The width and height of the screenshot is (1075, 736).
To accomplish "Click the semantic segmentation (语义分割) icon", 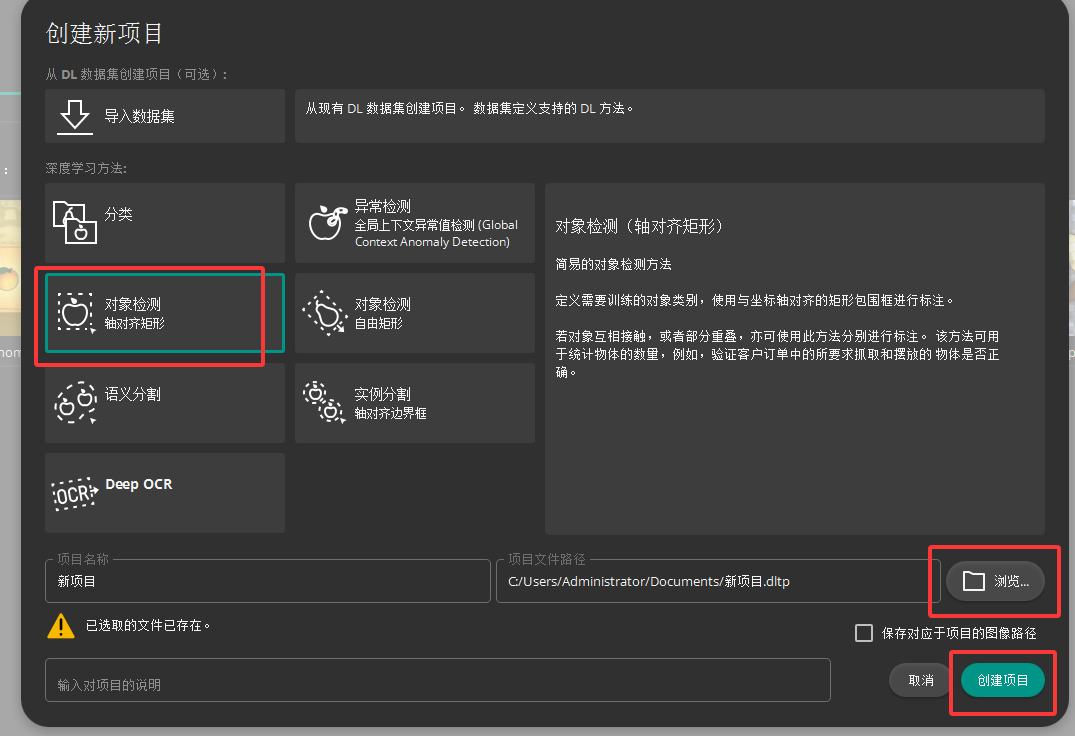I will click(x=75, y=402).
